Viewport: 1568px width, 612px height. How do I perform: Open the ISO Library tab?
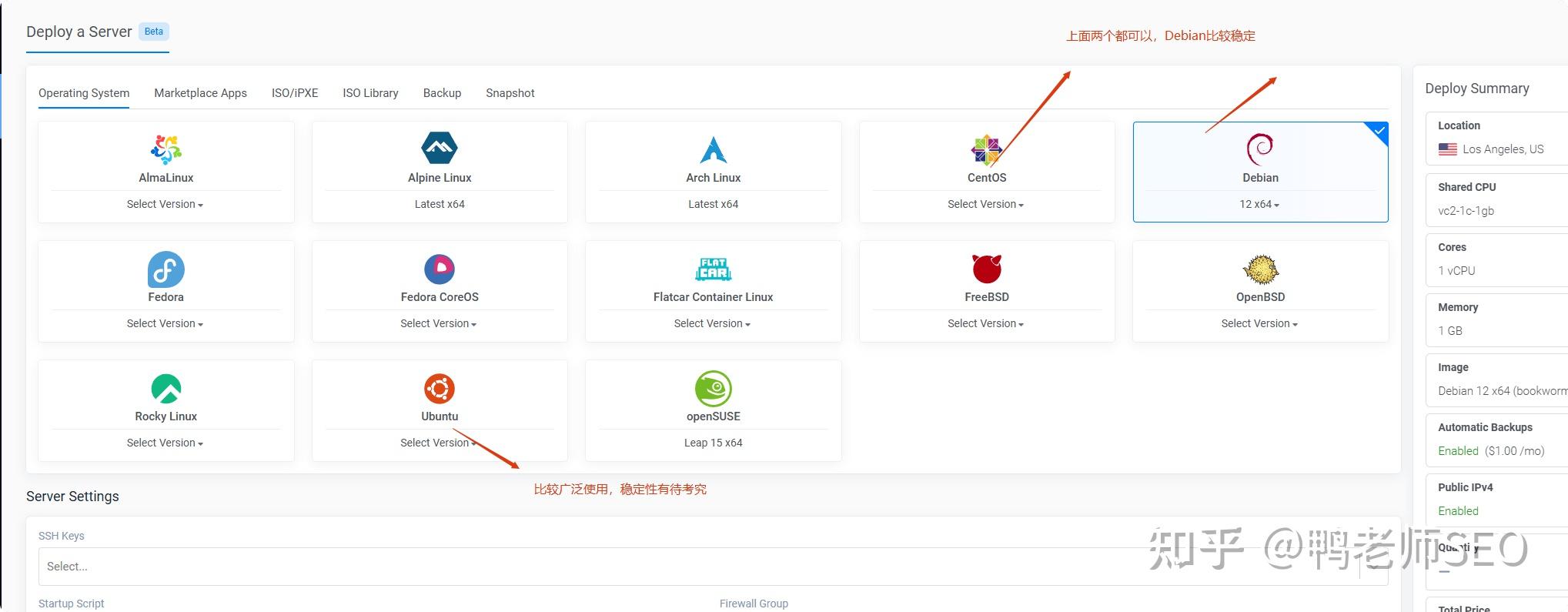click(370, 93)
